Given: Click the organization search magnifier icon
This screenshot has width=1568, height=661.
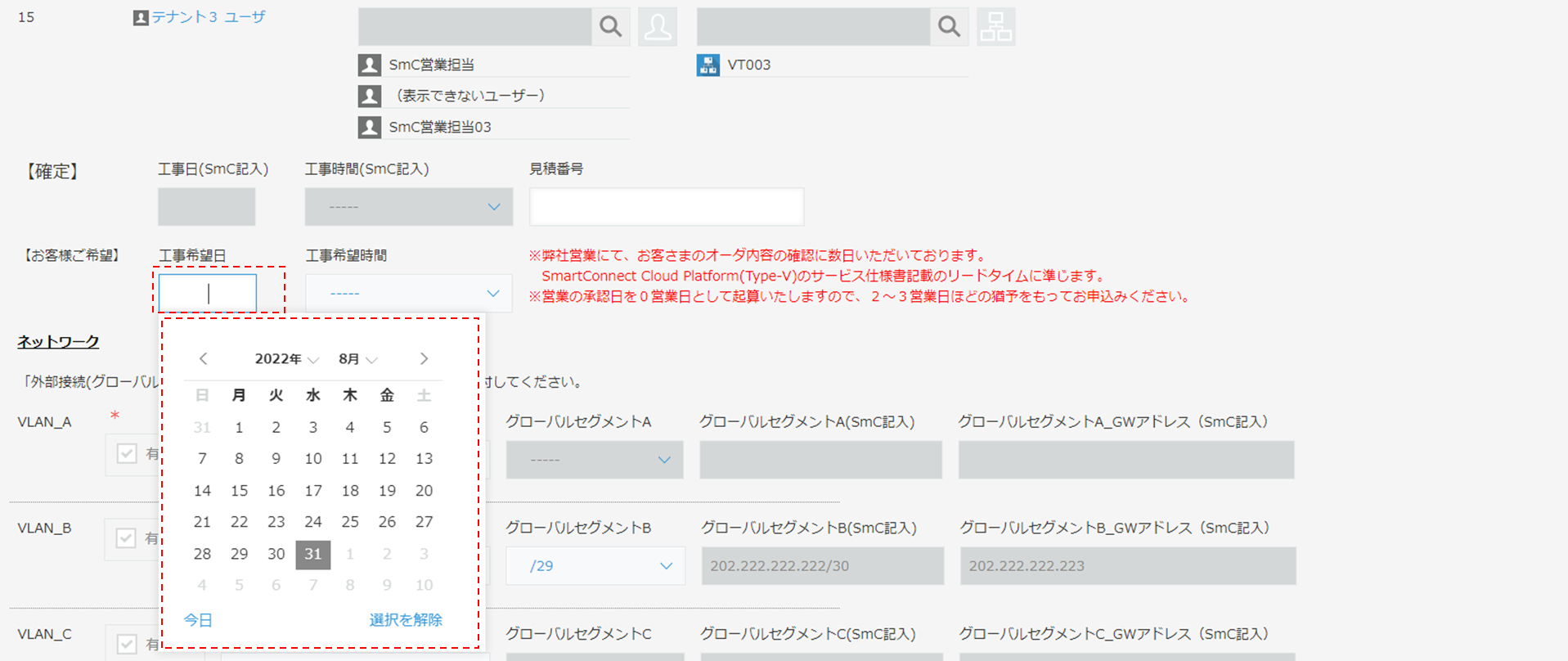Looking at the screenshot, I should point(950,27).
